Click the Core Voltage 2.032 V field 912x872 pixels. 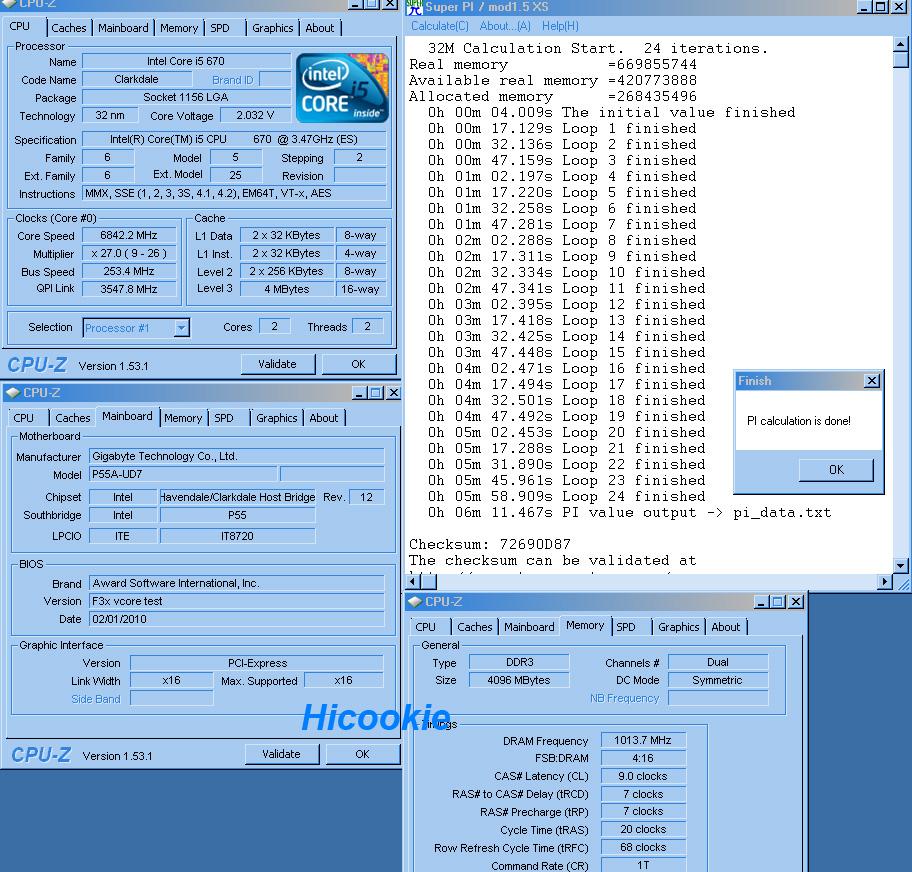(255, 116)
